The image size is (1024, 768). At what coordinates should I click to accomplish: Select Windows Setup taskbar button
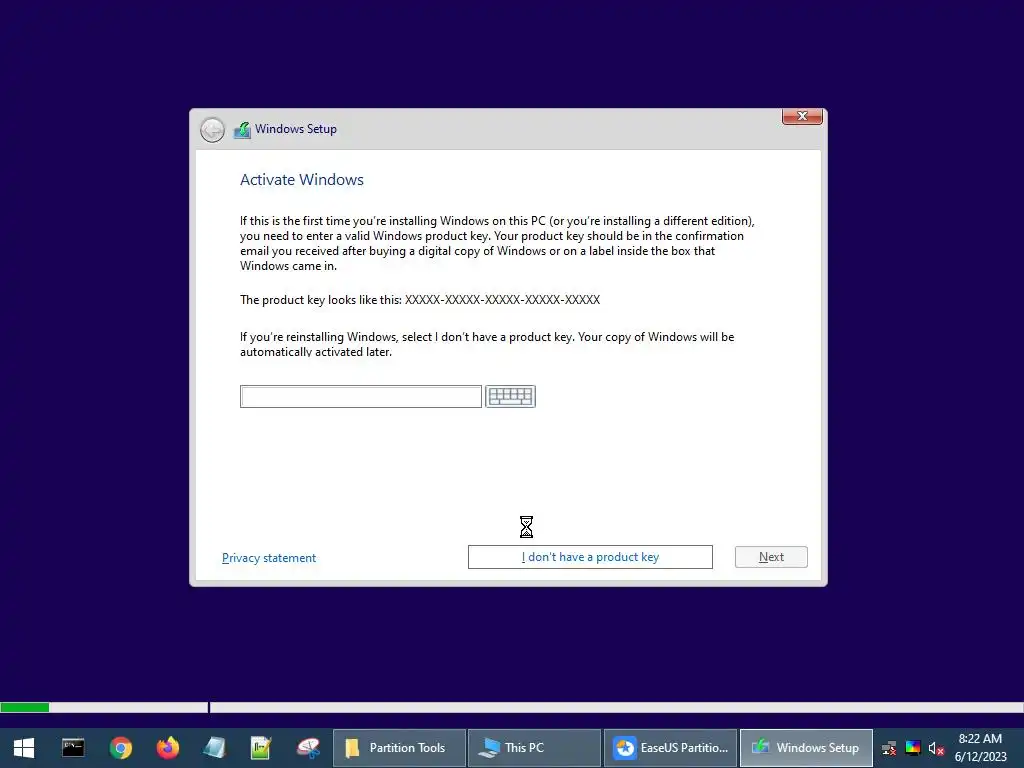coord(806,748)
